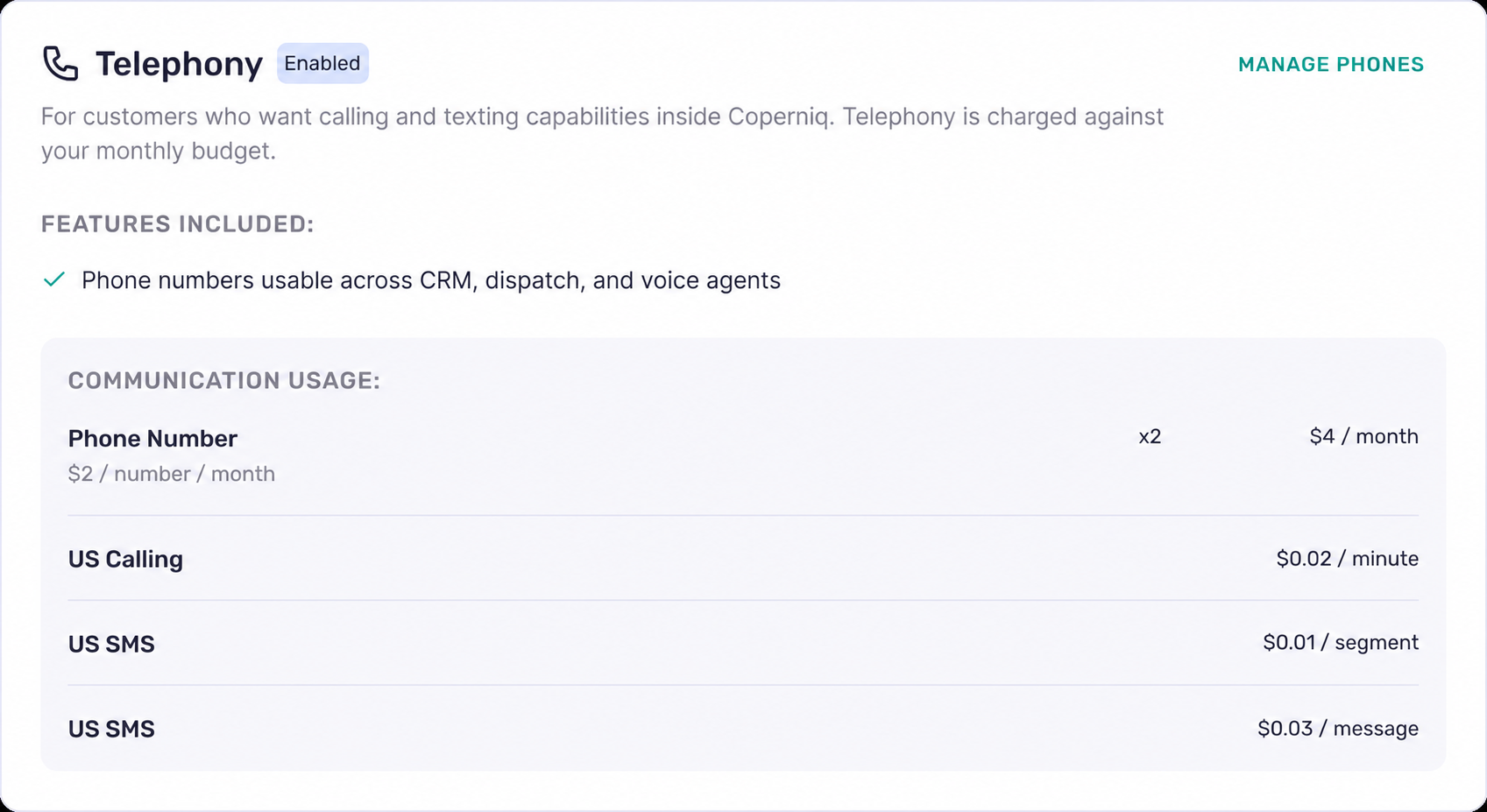Click the phone numbers usable across CRM feature text

pos(431,280)
